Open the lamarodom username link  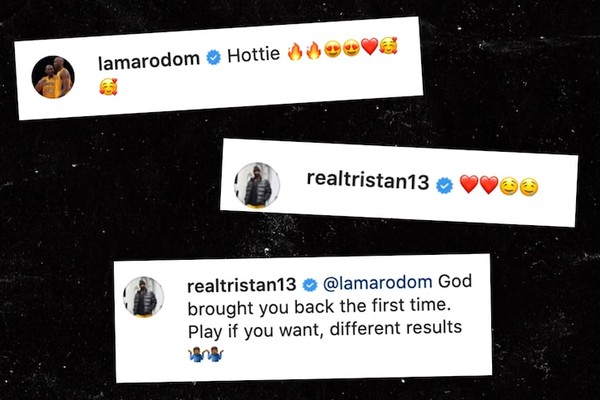[149, 60]
